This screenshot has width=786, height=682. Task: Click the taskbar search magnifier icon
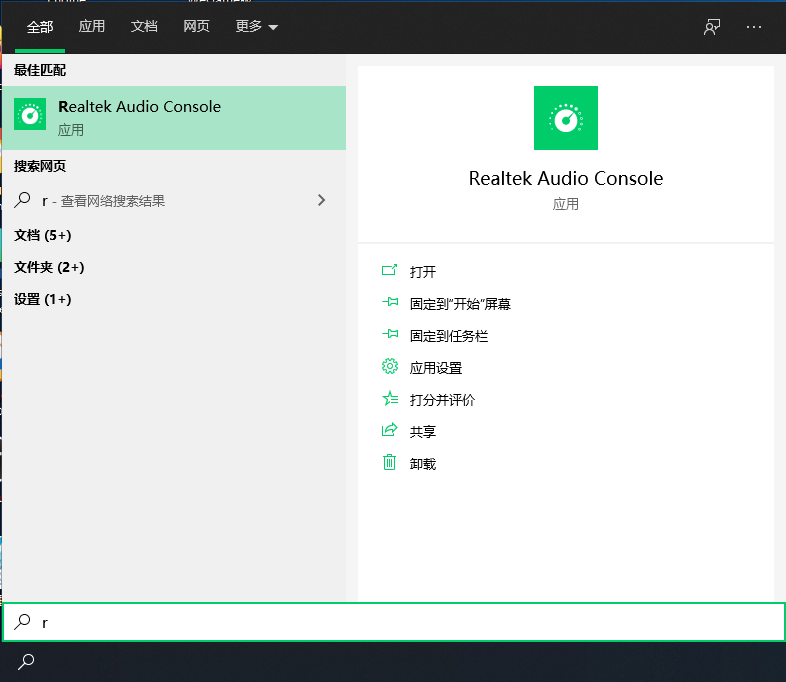(x=27, y=661)
